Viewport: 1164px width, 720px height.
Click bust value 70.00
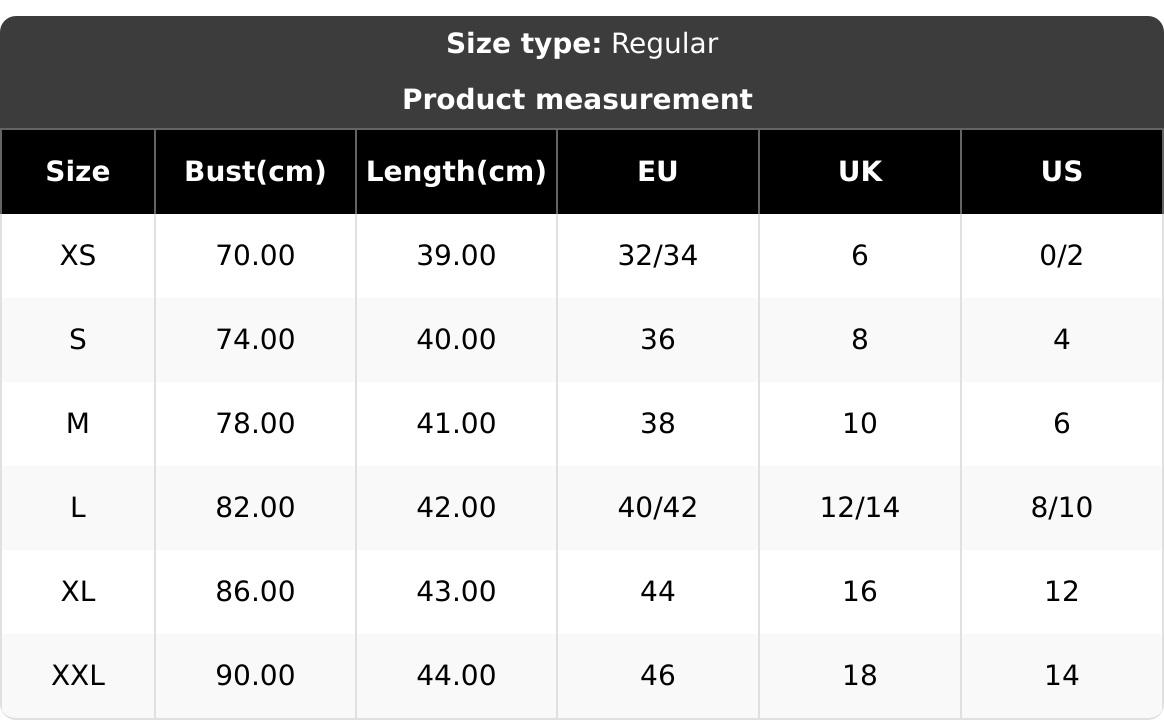[255, 256]
